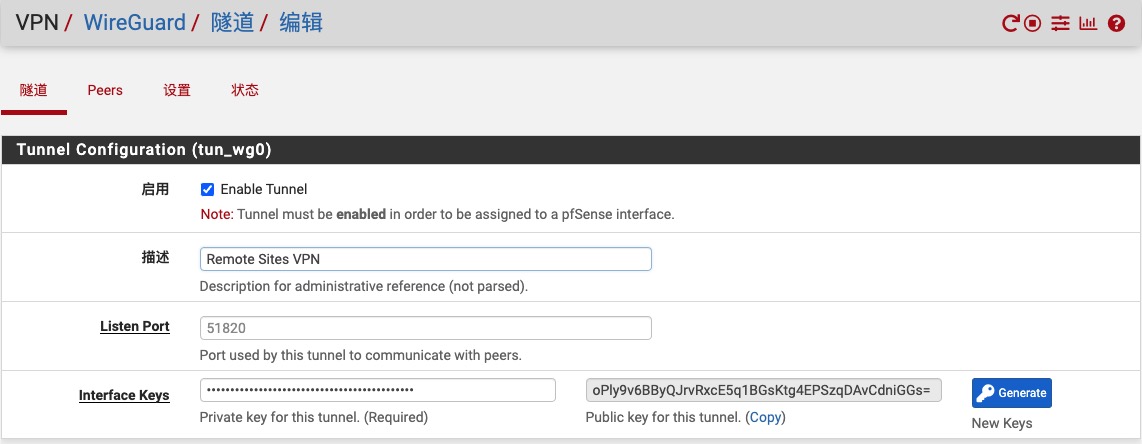Click the help question mark icon

coord(1117,23)
